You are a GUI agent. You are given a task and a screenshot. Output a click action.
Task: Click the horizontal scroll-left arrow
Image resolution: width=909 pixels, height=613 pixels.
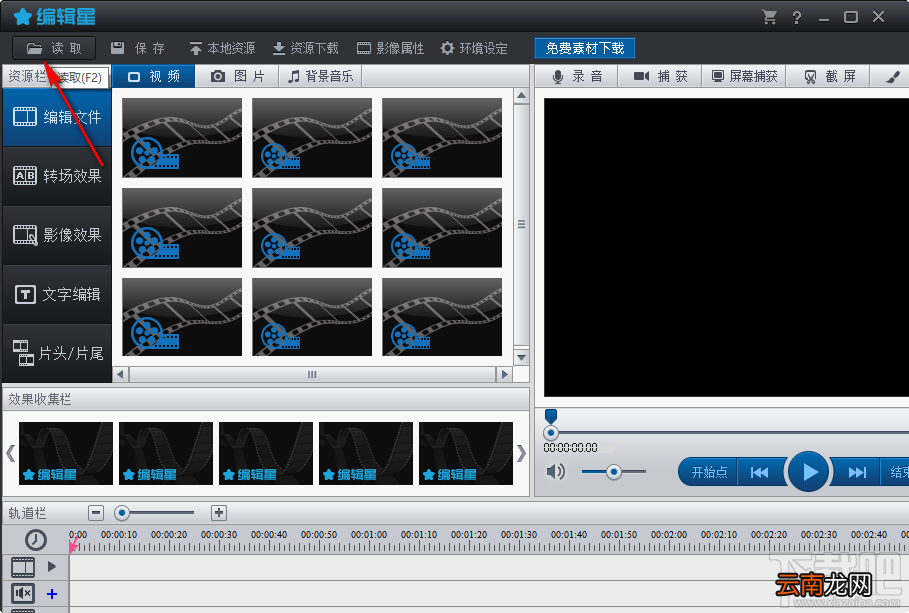click(x=121, y=374)
